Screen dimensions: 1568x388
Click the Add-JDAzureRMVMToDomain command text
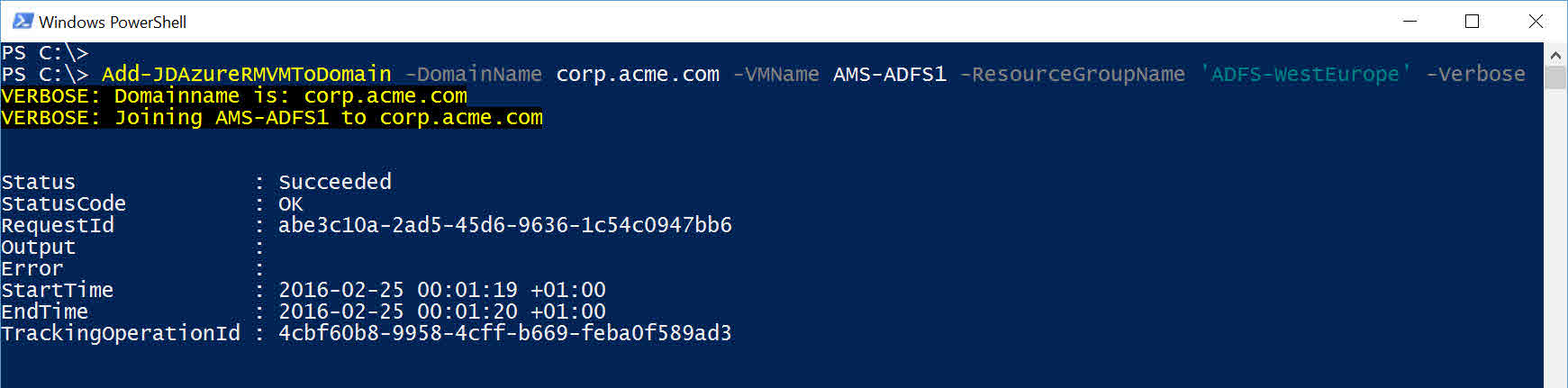coord(246,74)
